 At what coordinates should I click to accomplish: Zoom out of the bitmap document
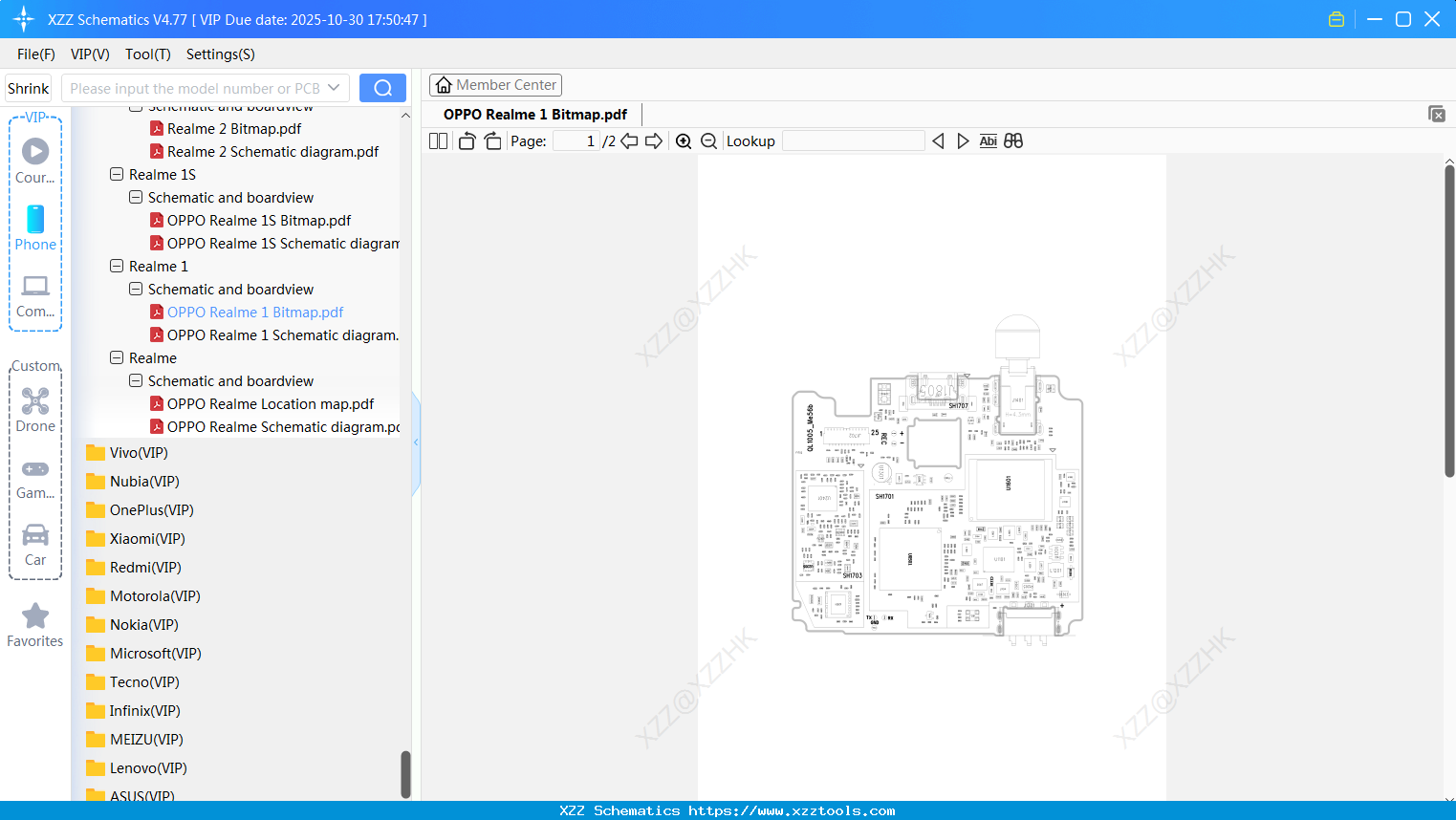point(708,140)
